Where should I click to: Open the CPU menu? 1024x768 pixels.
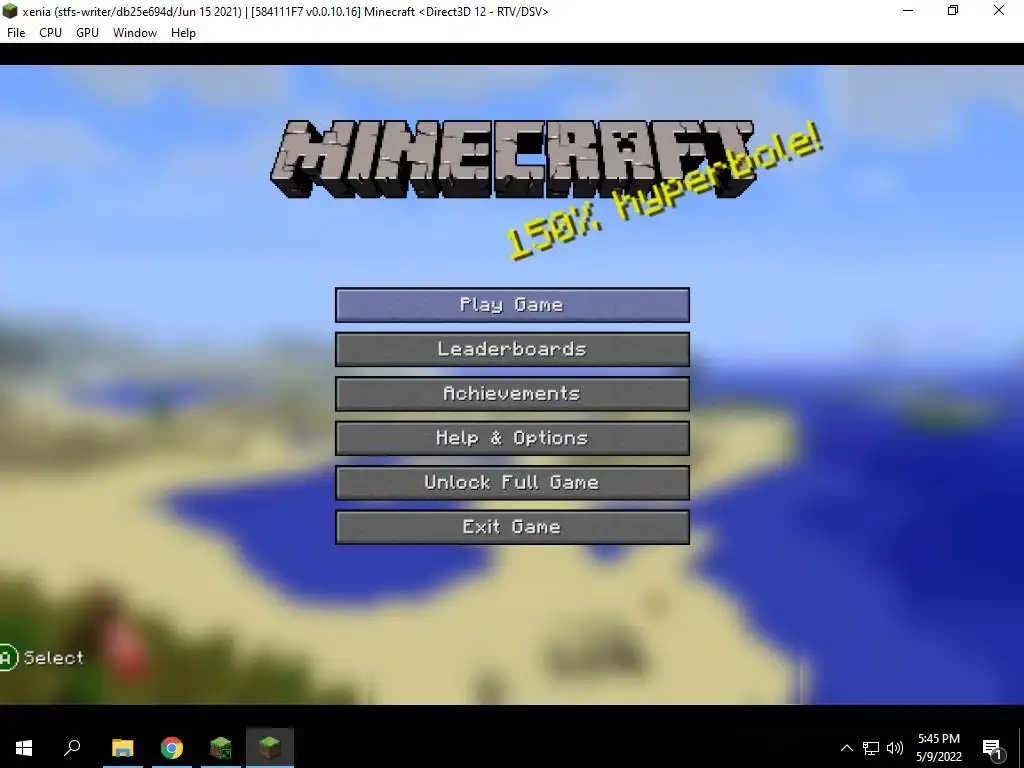click(x=50, y=33)
